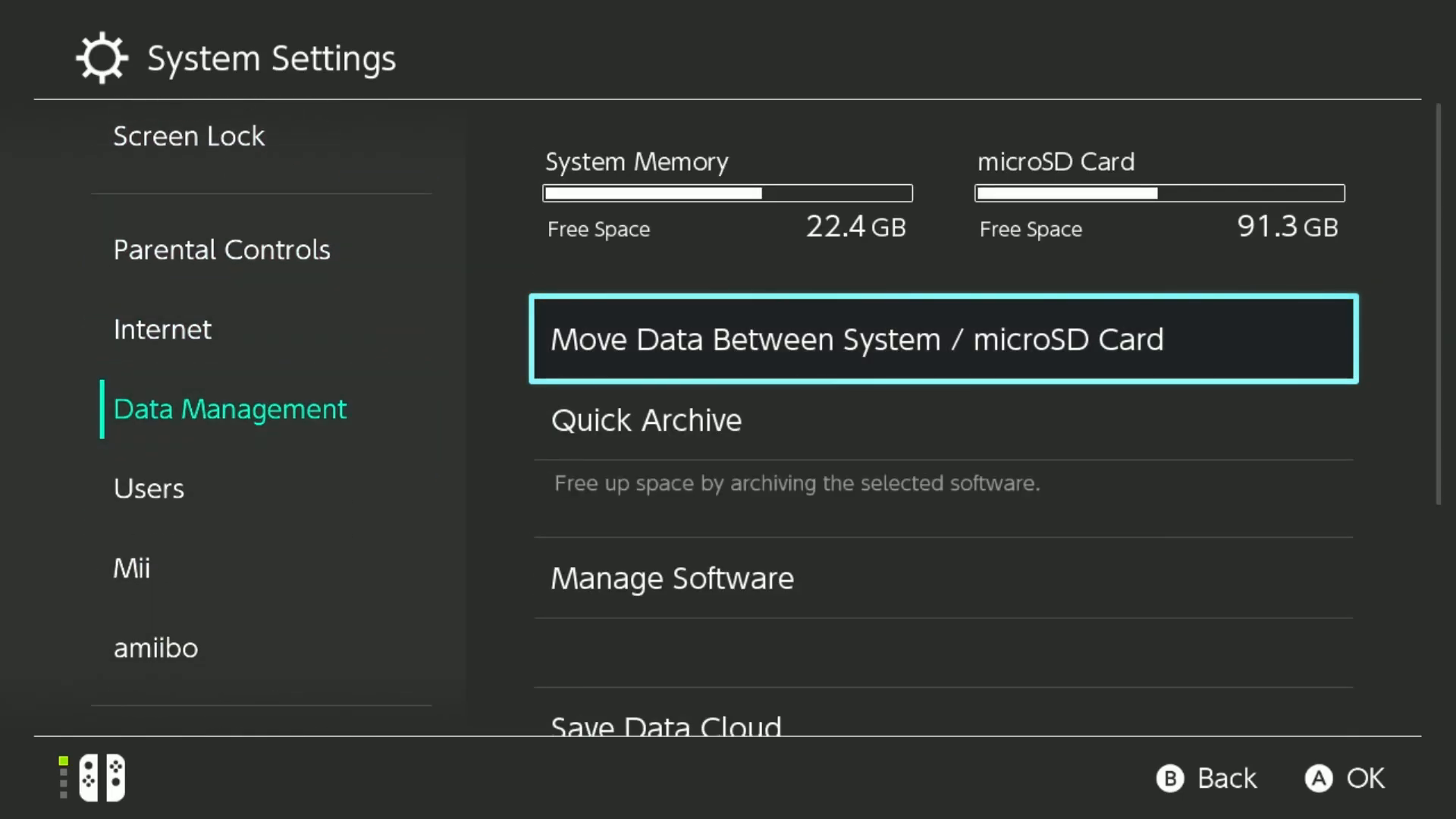
Task: Click the A button OK icon
Action: pos(1318,778)
